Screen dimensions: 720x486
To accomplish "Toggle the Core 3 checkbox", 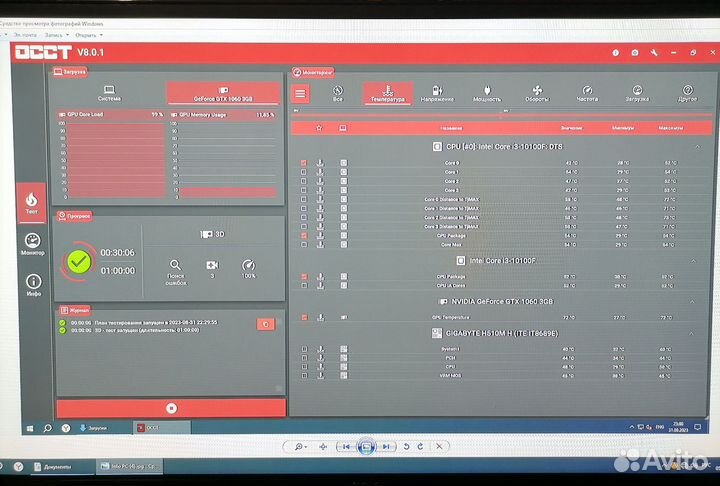I will click(x=304, y=190).
